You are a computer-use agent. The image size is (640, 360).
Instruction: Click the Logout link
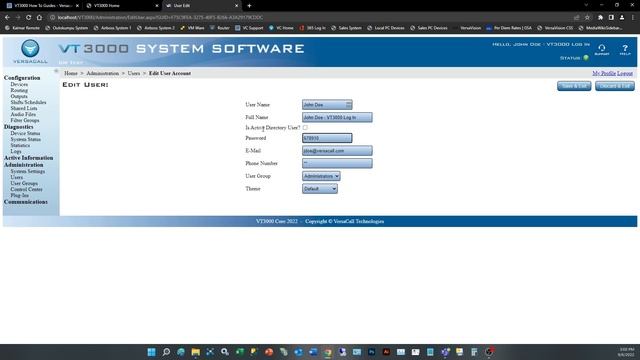[x=624, y=73]
